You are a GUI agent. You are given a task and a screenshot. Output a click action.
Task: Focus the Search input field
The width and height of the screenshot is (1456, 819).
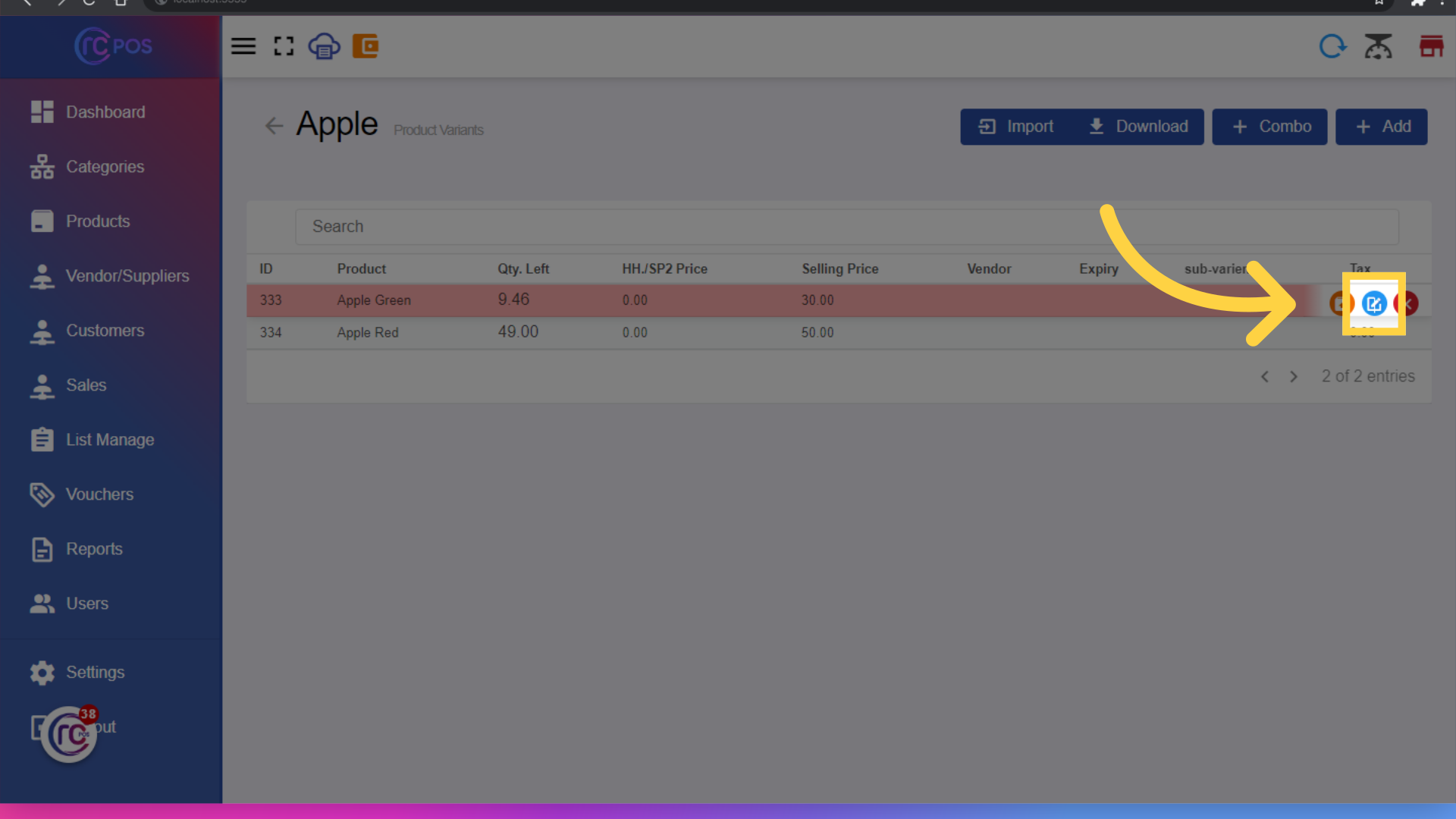[847, 227]
